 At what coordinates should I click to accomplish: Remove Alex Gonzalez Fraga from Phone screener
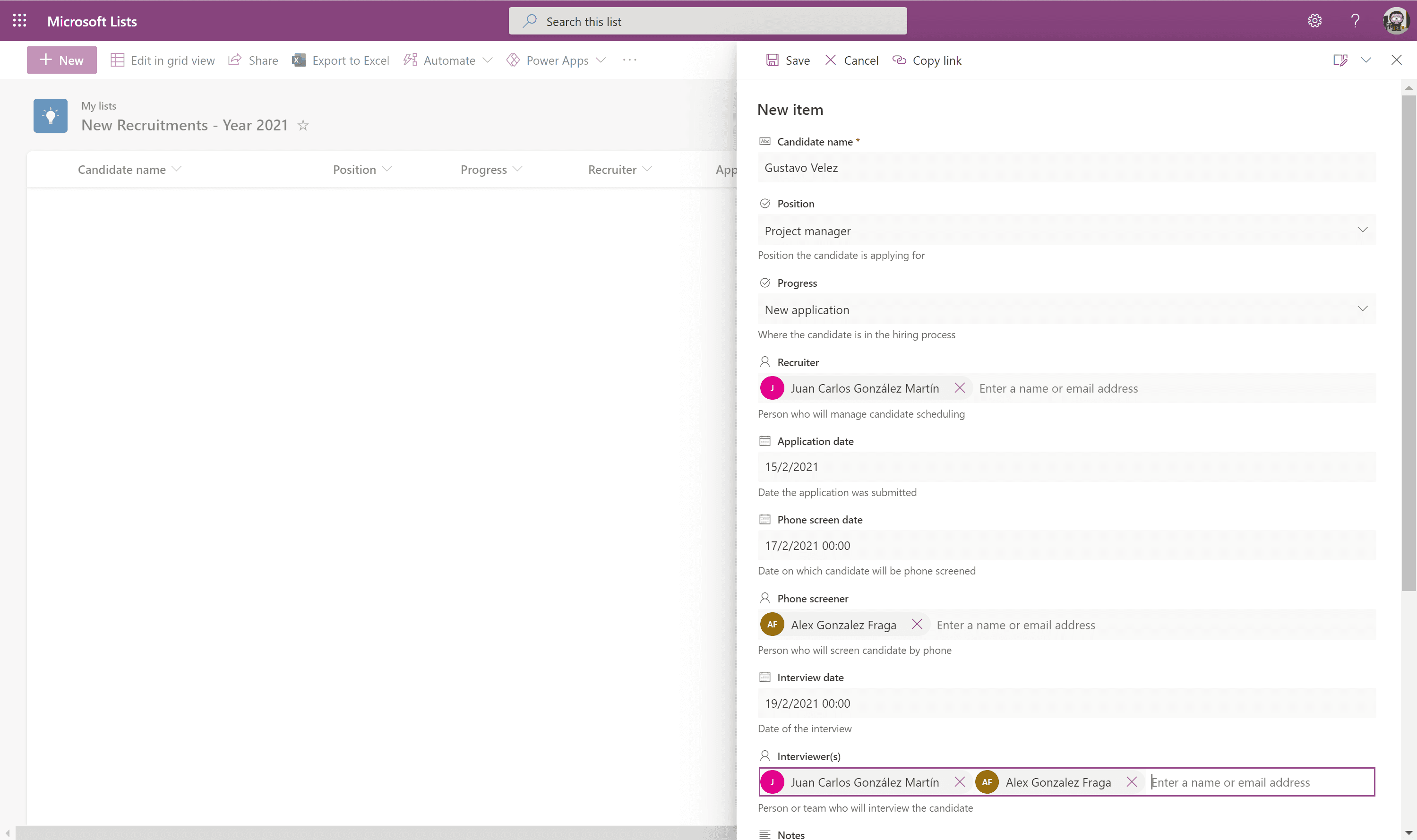coord(917,624)
